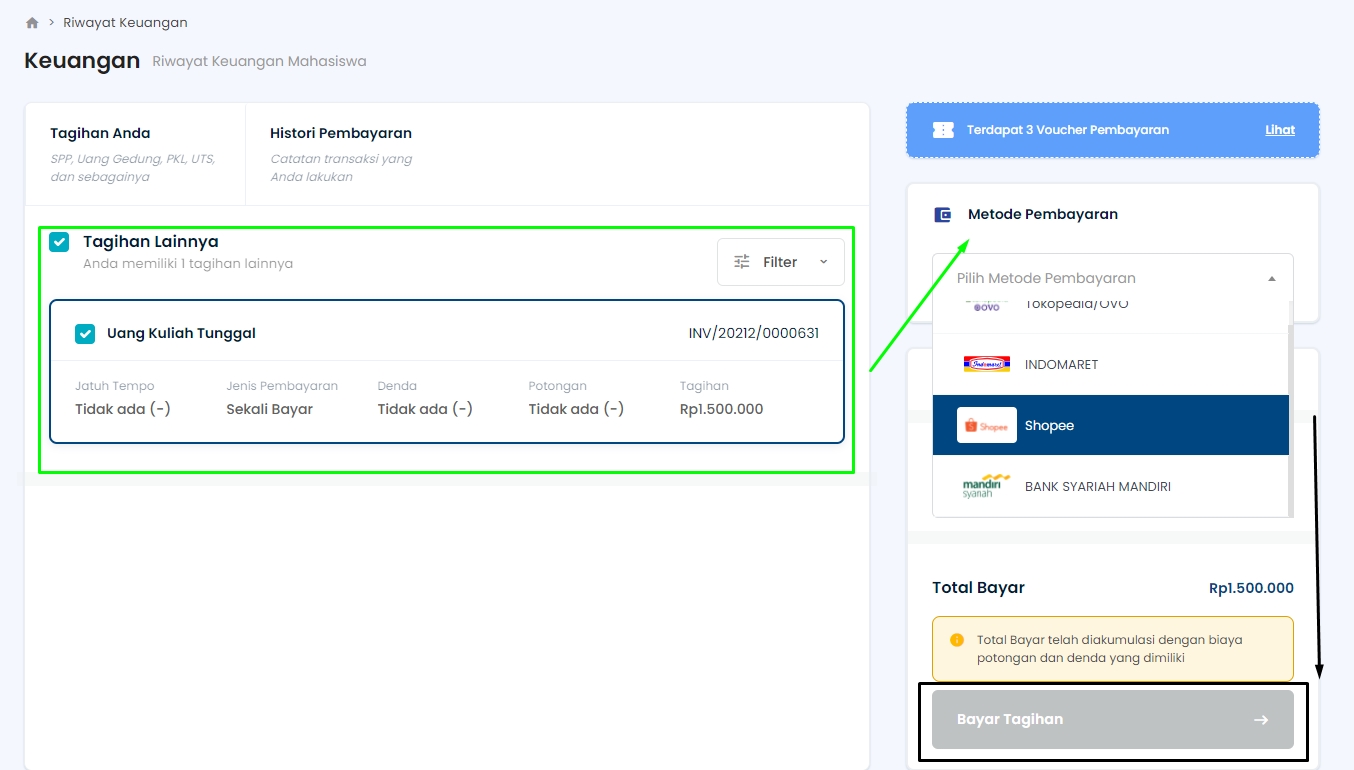Viewport: 1354px width, 770px height.
Task: Uncheck the Uang Kuliah Tunggal checkbox
Action: click(x=85, y=334)
